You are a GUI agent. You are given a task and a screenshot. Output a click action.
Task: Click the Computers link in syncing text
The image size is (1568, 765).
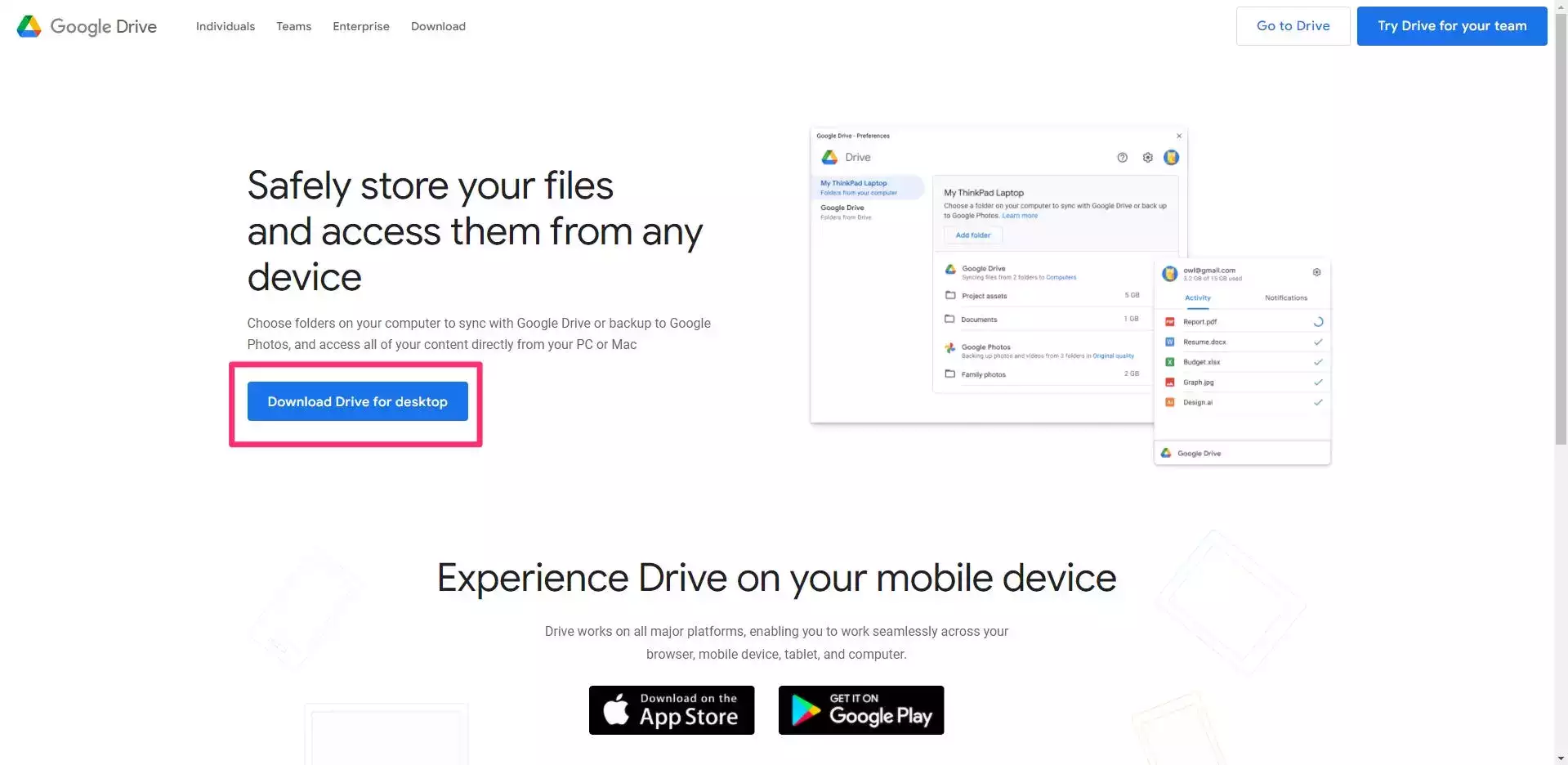click(x=1061, y=277)
